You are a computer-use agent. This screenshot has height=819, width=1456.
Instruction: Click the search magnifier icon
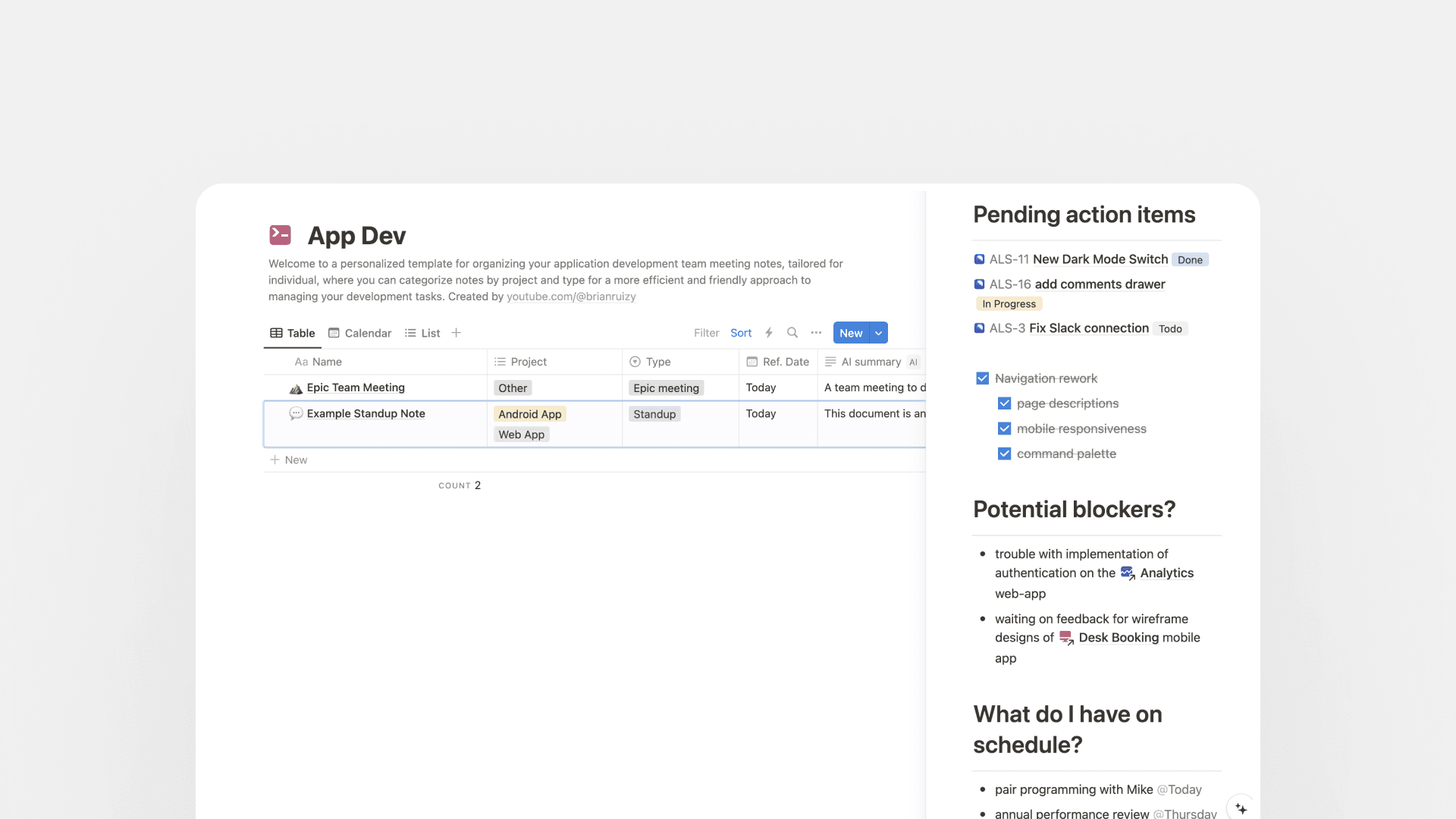coord(792,333)
